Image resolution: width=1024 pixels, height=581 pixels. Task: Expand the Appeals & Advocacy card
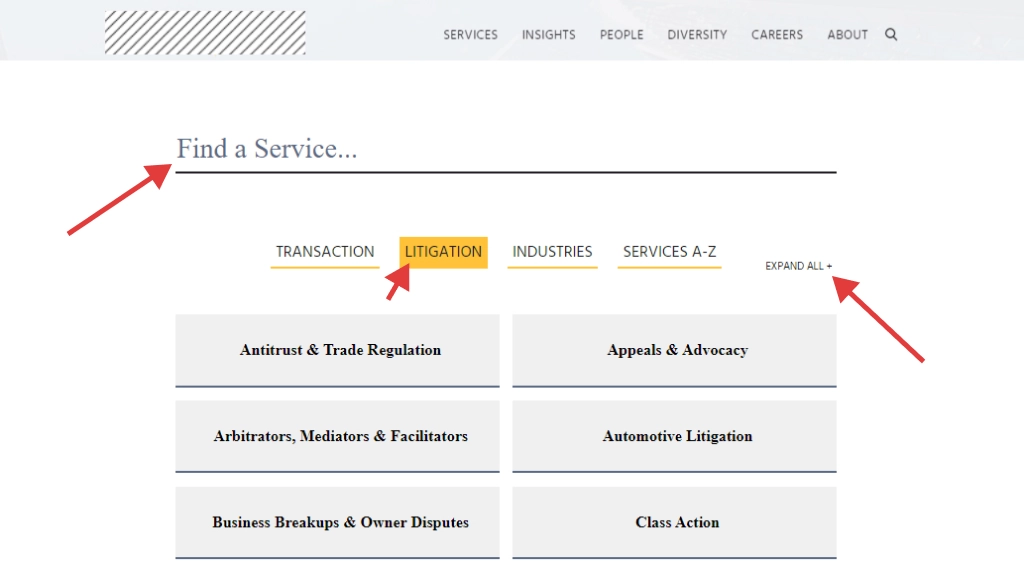[675, 351]
